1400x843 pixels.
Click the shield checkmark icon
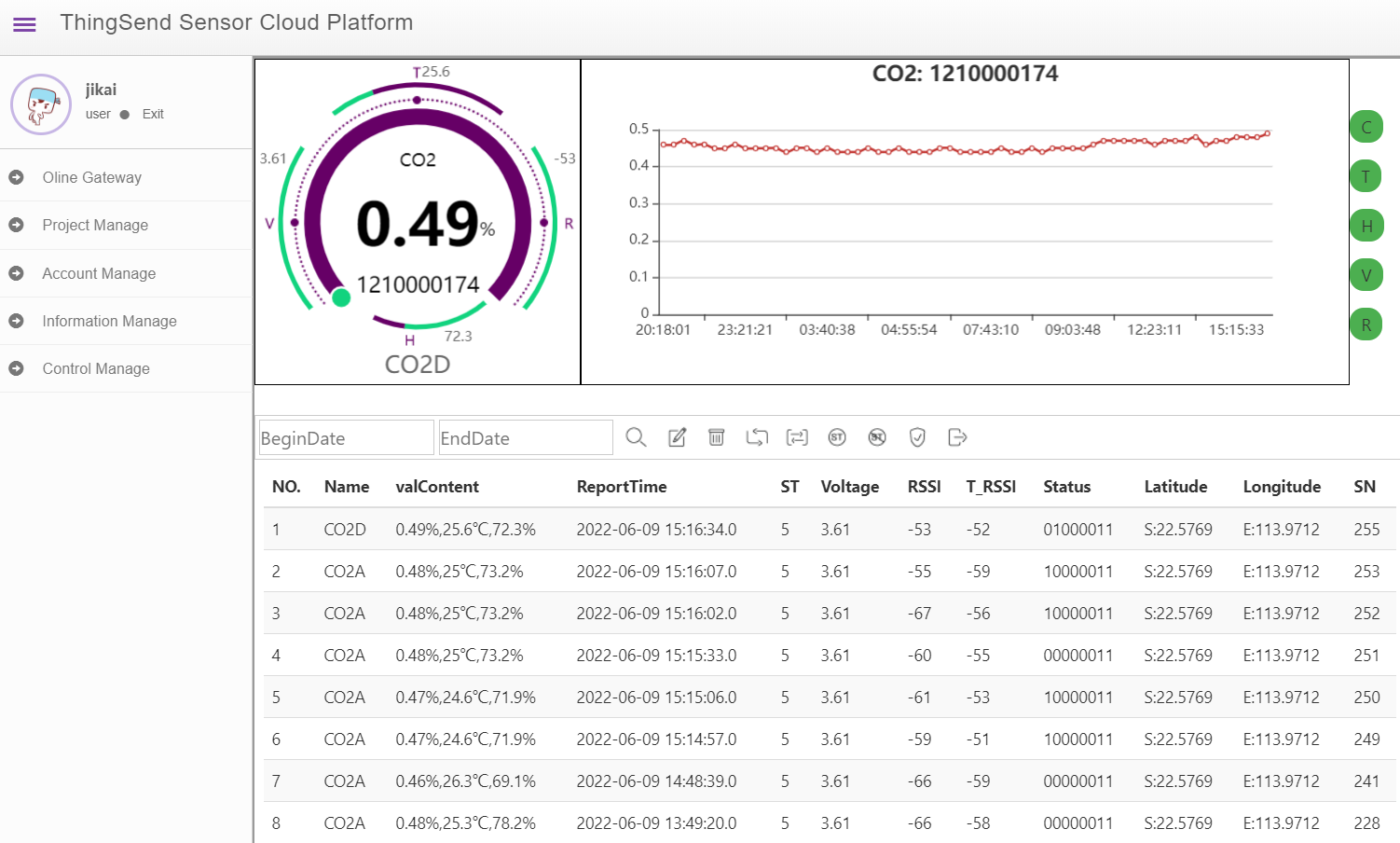click(x=917, y=437)
